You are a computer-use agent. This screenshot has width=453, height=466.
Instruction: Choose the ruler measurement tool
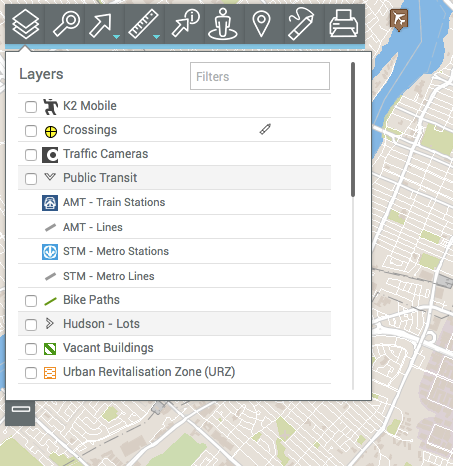pyautogui.click(x=142, y=24)
